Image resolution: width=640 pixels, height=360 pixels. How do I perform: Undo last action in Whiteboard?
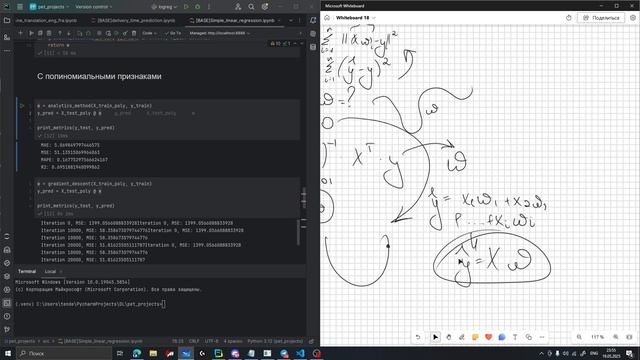(x=418, y=337)
